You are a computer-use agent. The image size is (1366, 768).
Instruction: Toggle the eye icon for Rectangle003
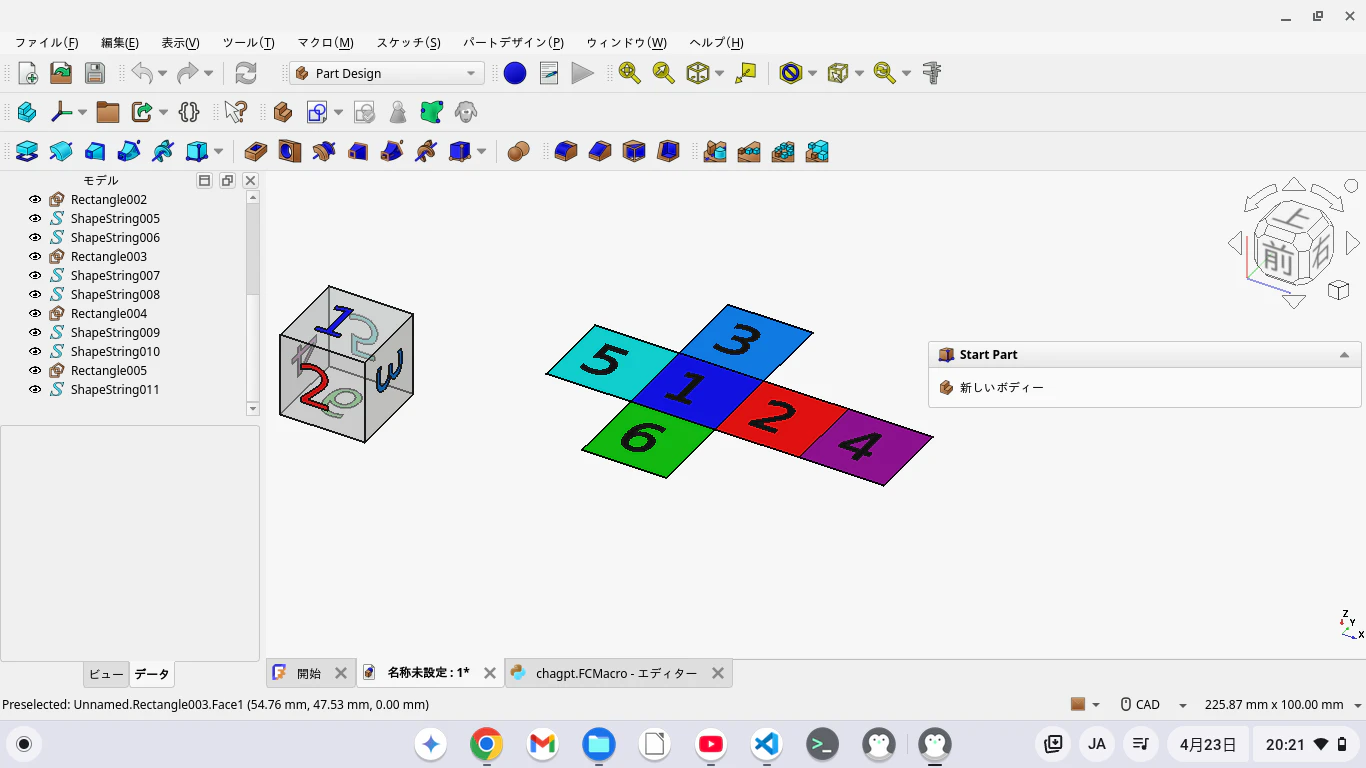[x=35, y=257]
